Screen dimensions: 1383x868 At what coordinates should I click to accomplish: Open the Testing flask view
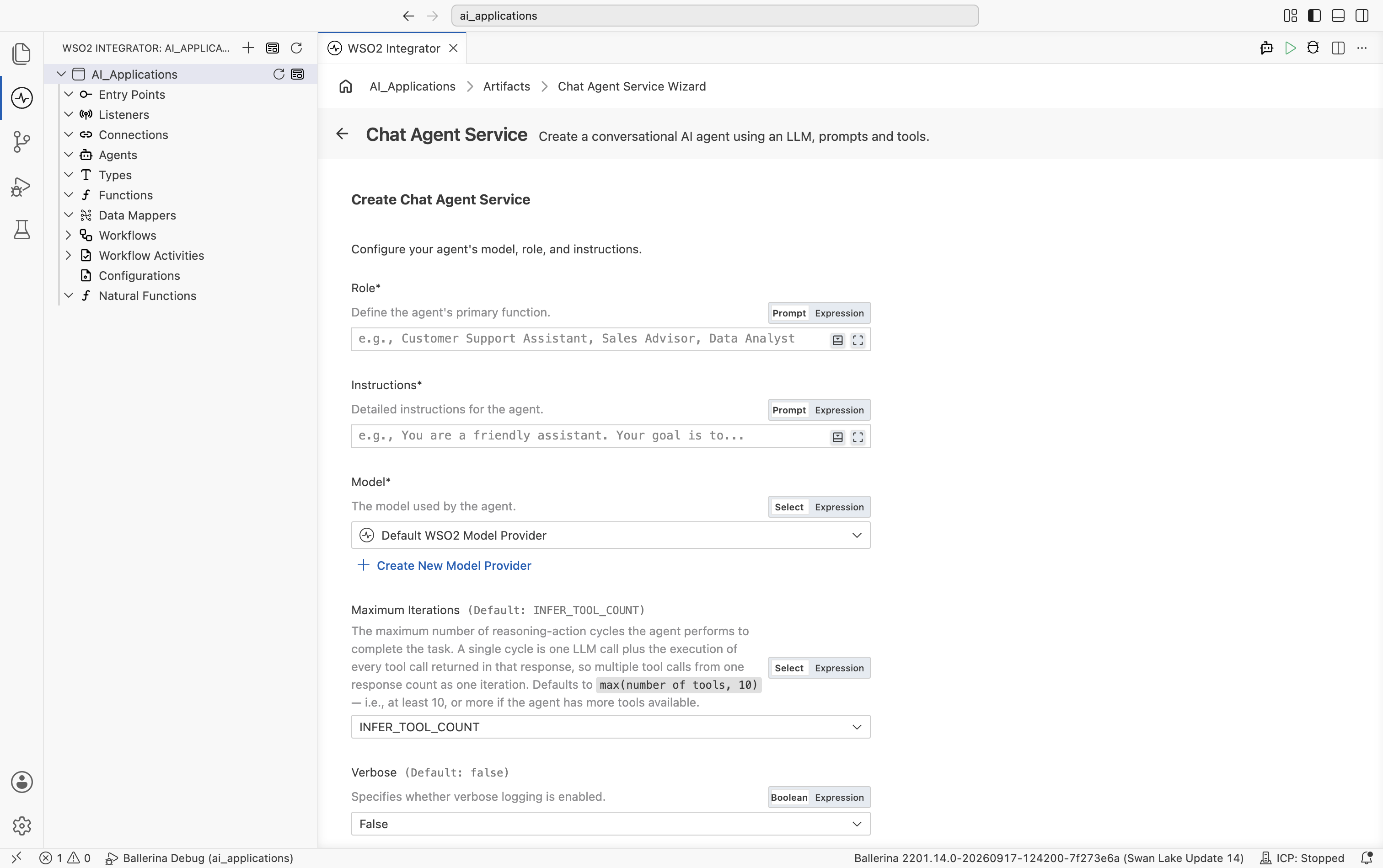22,230
